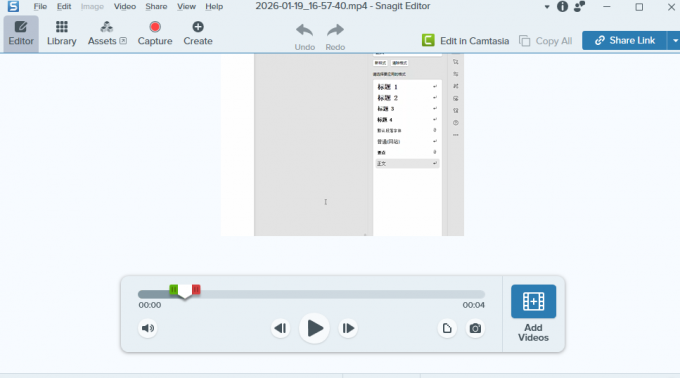Step forward one frame
The width and height of the screenshot is (680, 378).
[x=348, y=328]
